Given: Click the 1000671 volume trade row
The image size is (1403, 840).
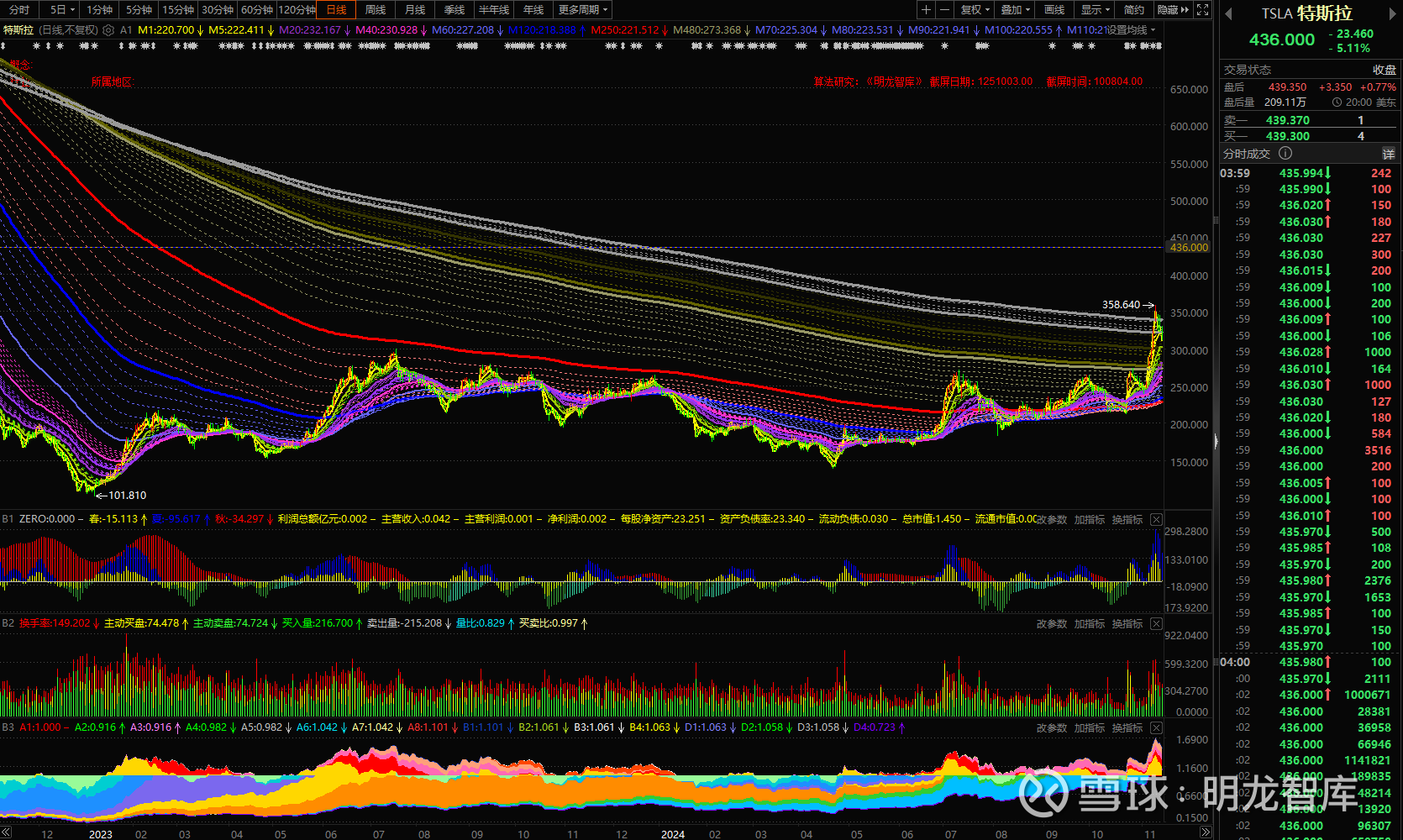Looking at the screenshot, I should (1309, 695).
